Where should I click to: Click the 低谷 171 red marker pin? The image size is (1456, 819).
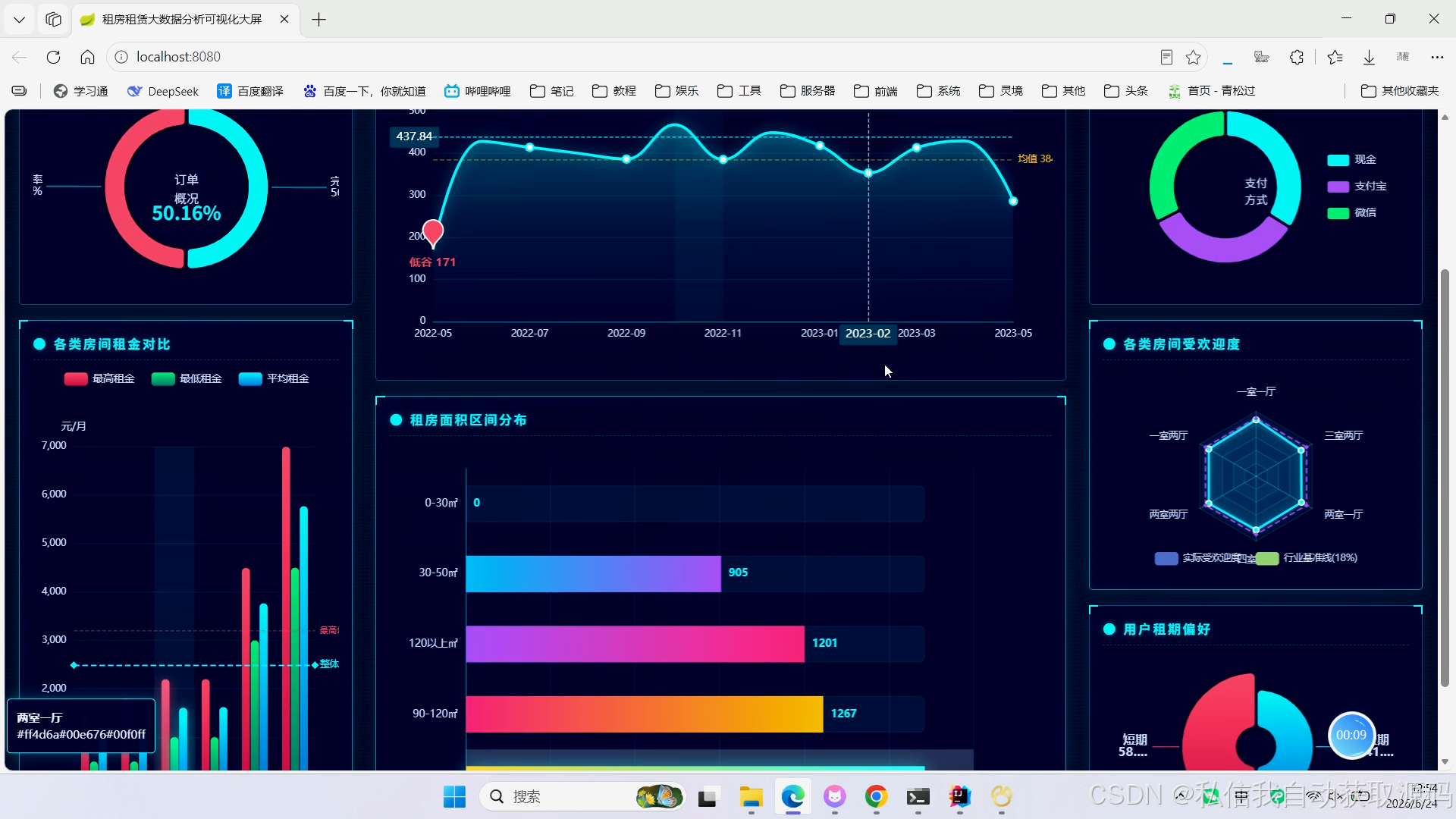pyautogui.click(x=433, y=233)
